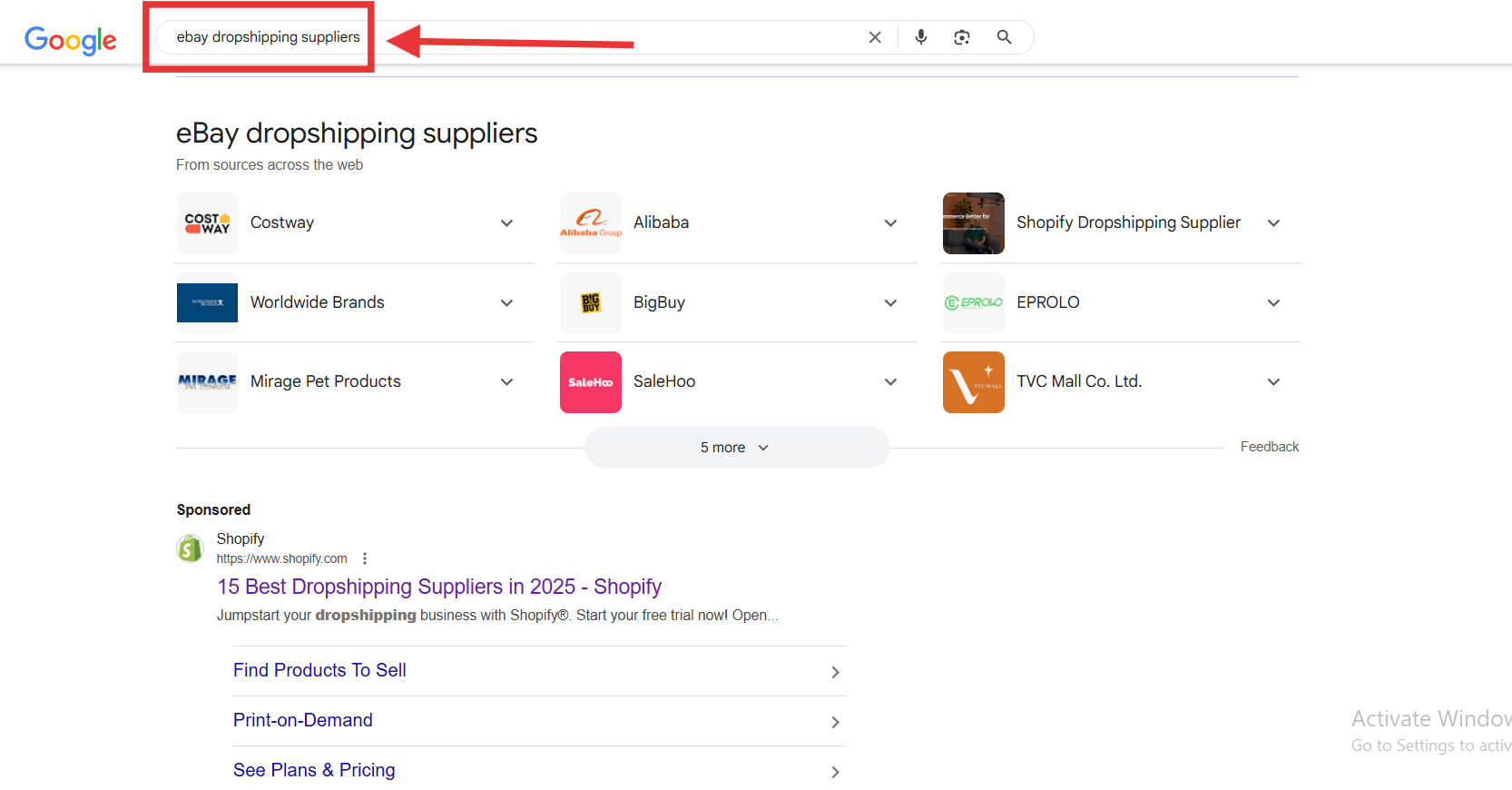Screen dimensions: 1512x790
Task: Expand the BigBuy supplier chevron
Action: coord(891,303)
